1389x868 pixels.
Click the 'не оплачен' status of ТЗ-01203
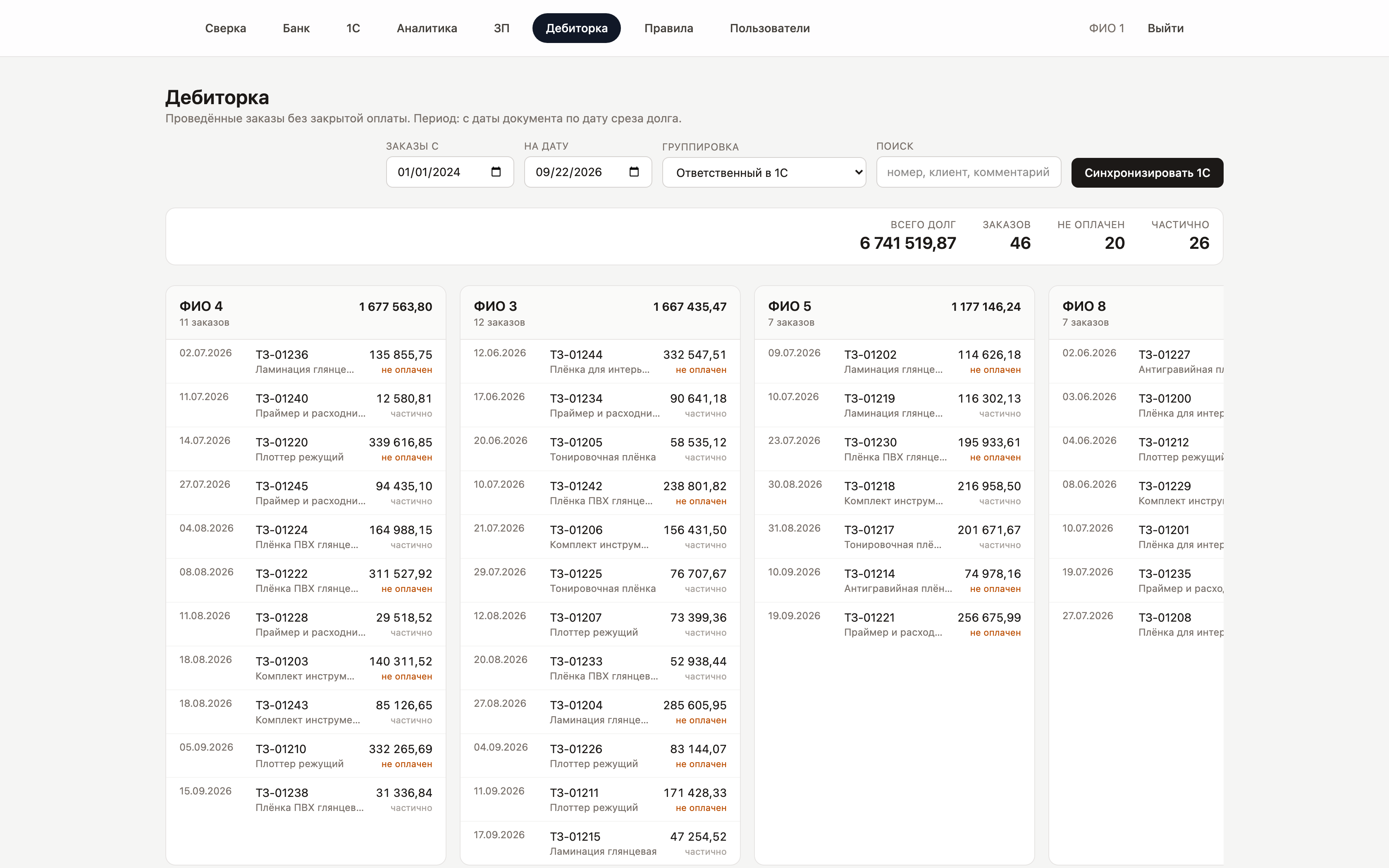[x=406, y=676]
